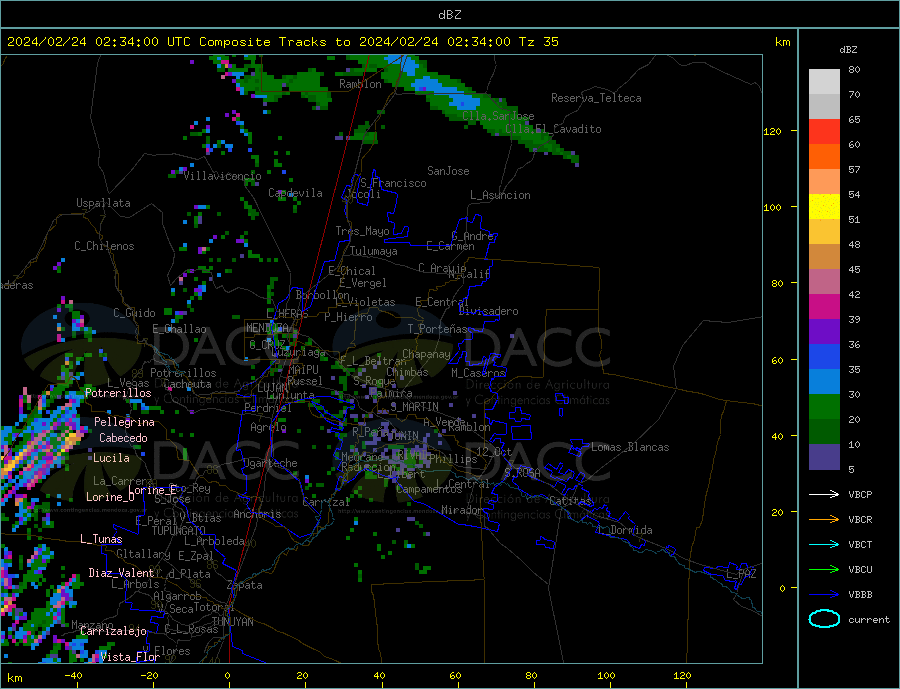The width and height of the screenshot is (900, 689).
Task: Click the TUNUYAN city label
Action: (232, 622)
